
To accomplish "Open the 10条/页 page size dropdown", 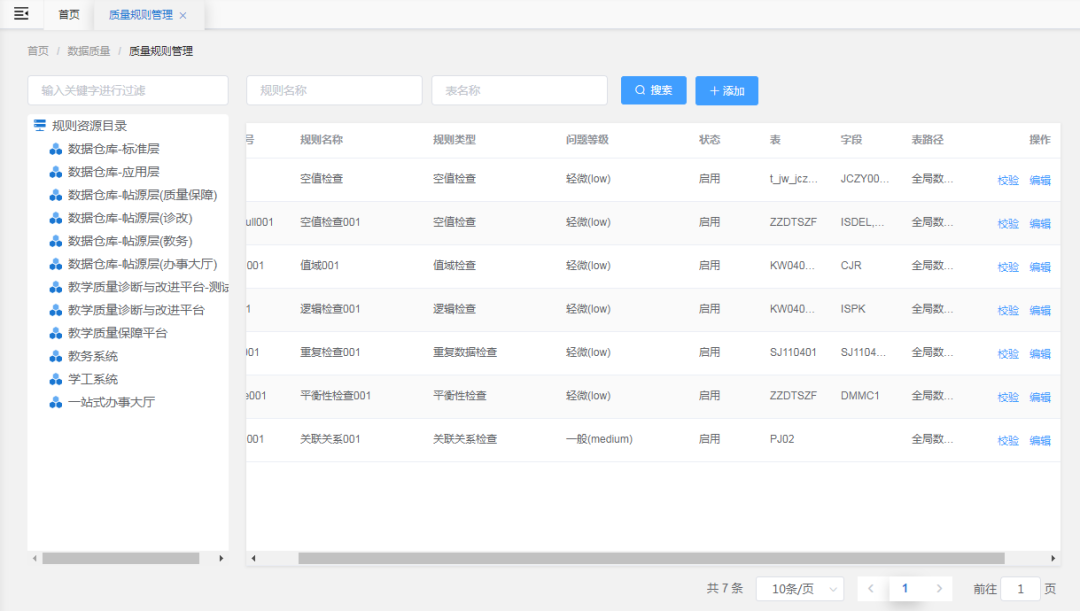I will coord(798,589).
